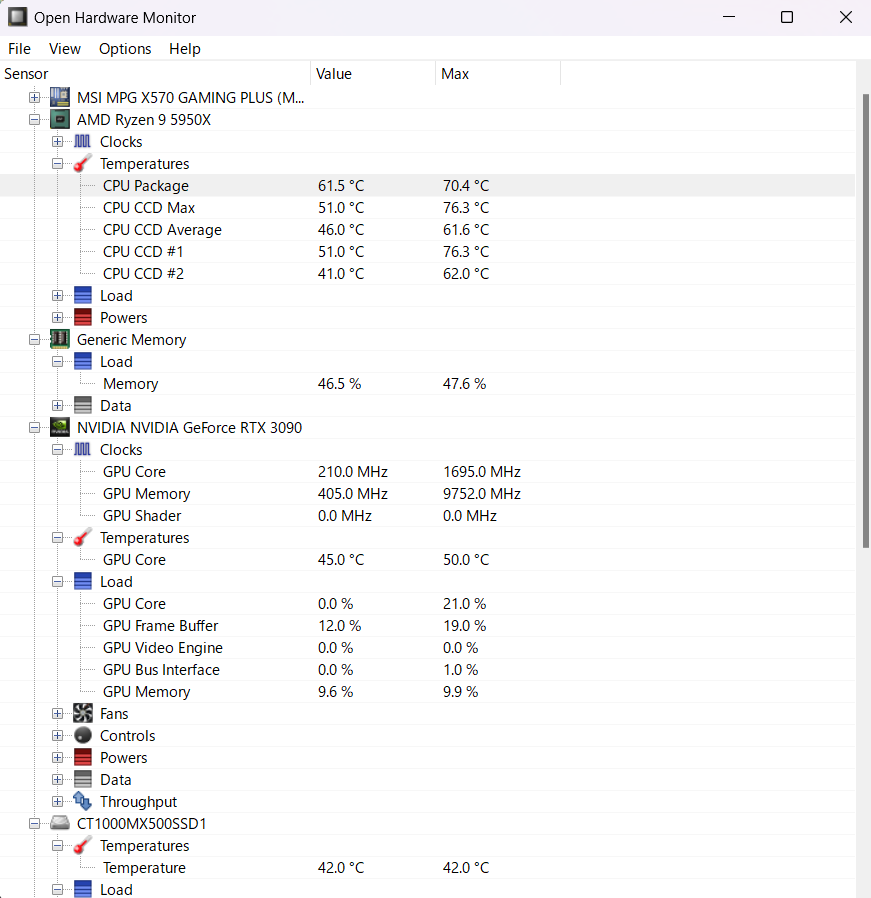Image resolution: width=871 pixels, height=898 pixels.
Task: Expand the CPU Powers node
Action: [57, 317]
